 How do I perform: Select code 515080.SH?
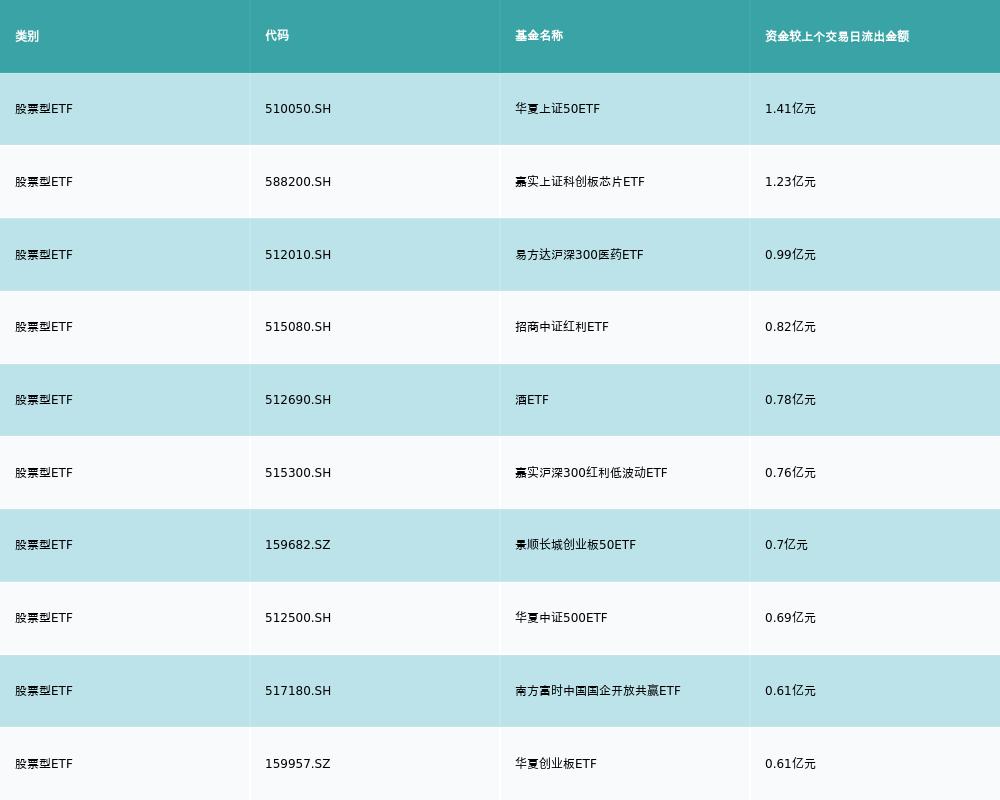click(298, 327)
